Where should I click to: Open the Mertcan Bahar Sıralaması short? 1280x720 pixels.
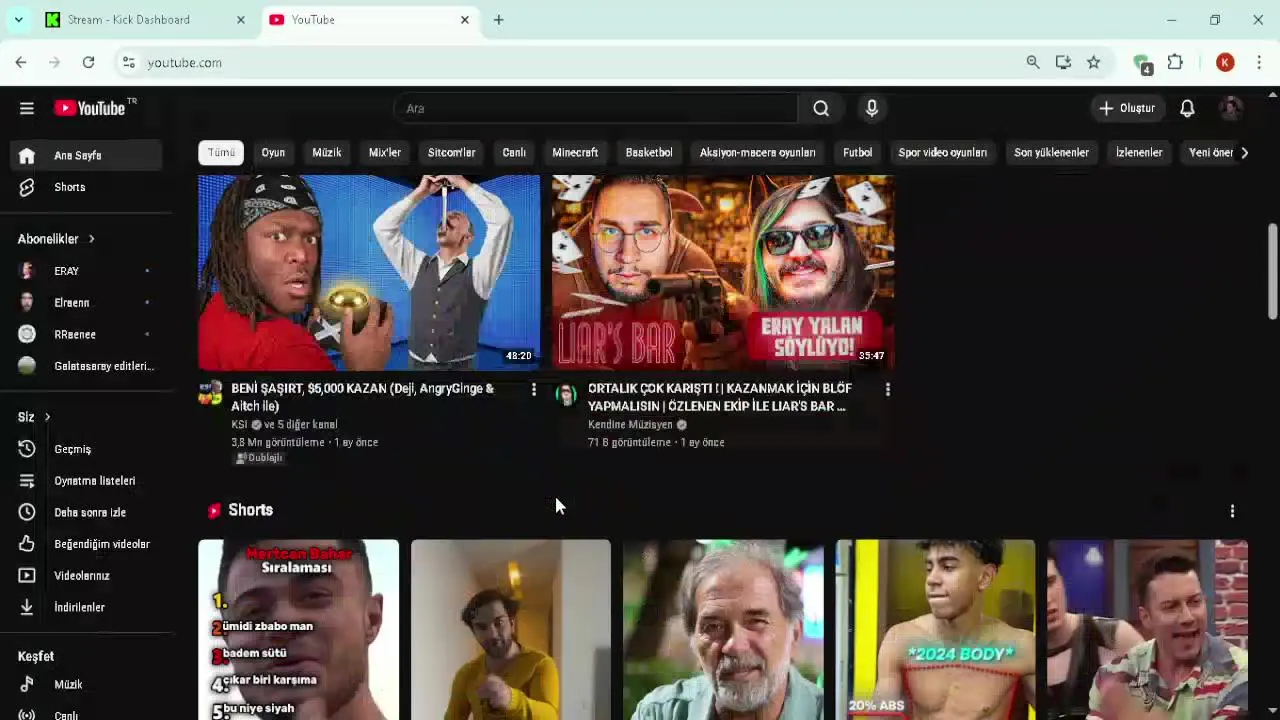click(298, 630)
